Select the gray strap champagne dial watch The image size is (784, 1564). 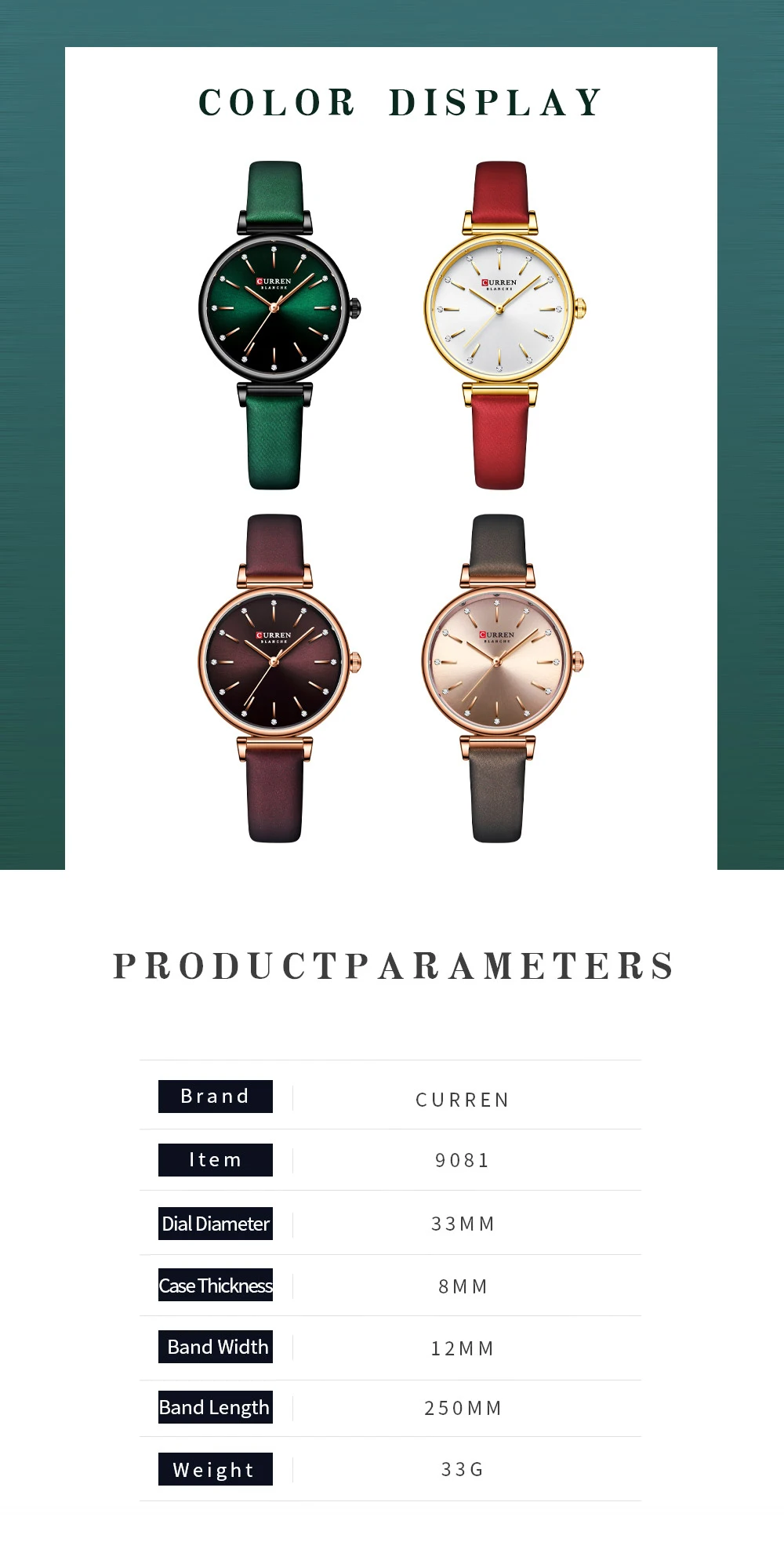tap(502, 678)
